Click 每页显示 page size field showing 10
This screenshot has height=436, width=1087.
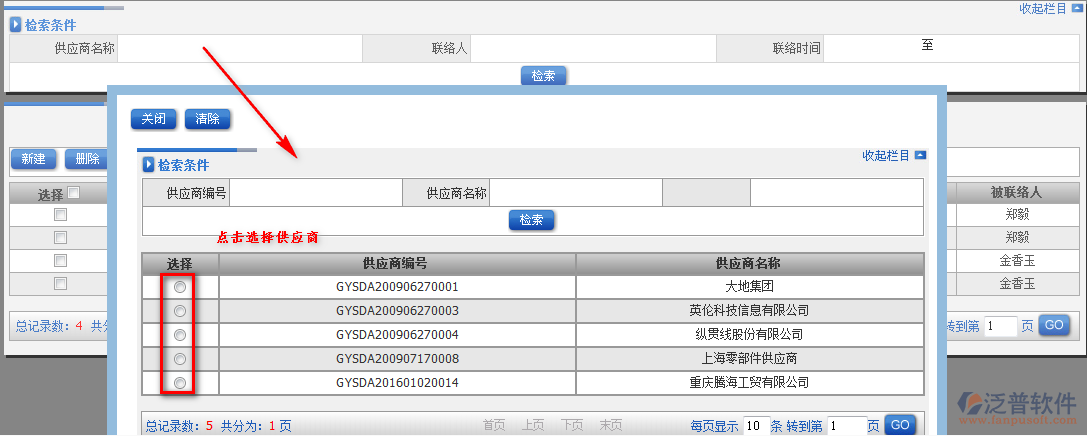pyautogui.click(x=756, y=426)
